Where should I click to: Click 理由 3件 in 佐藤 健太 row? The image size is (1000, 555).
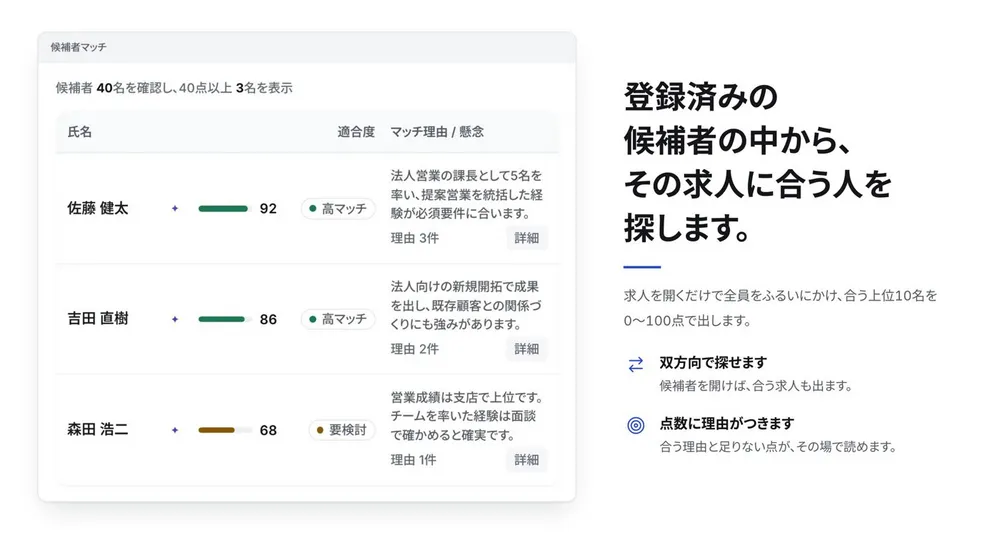pos(415,238)
